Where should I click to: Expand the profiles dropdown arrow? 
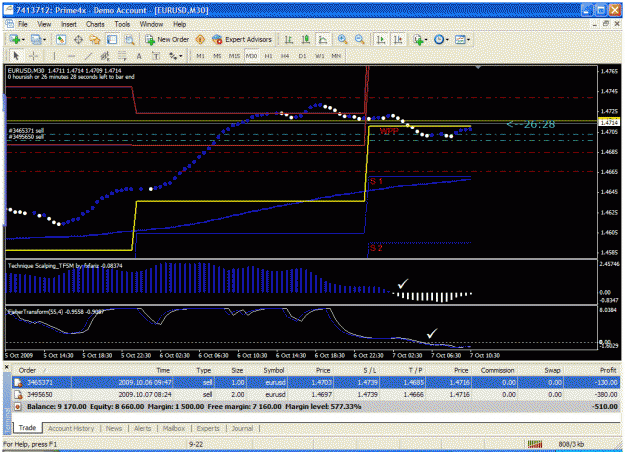[x=45, y=39]
